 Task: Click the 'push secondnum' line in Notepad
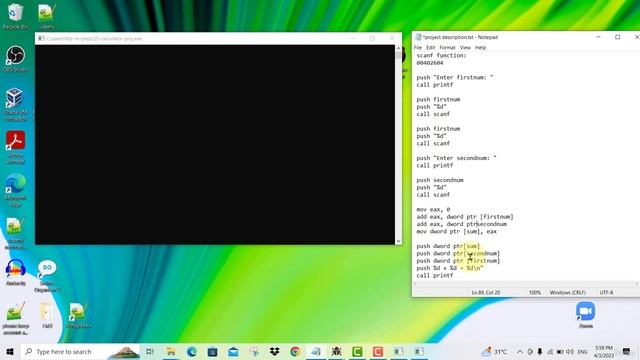tap(440, 180)
